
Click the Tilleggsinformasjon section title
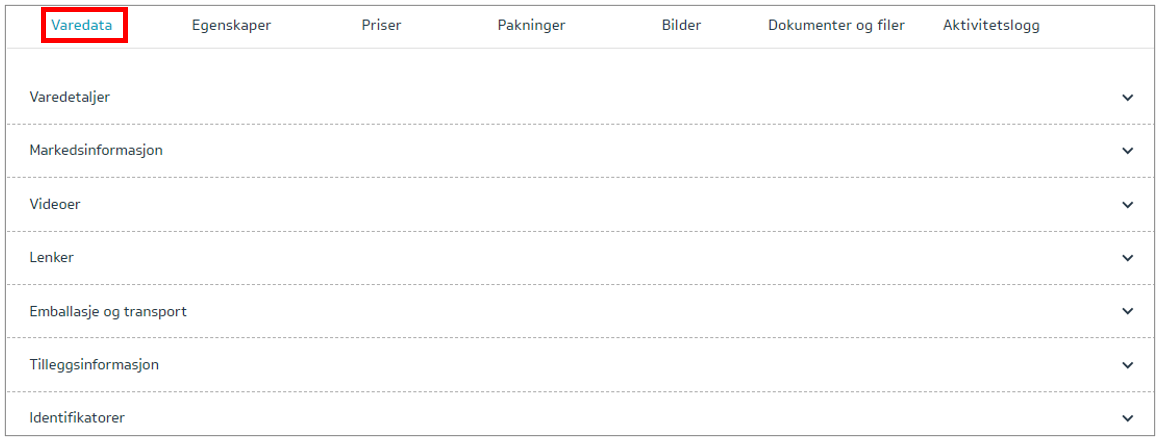[94, 365]
